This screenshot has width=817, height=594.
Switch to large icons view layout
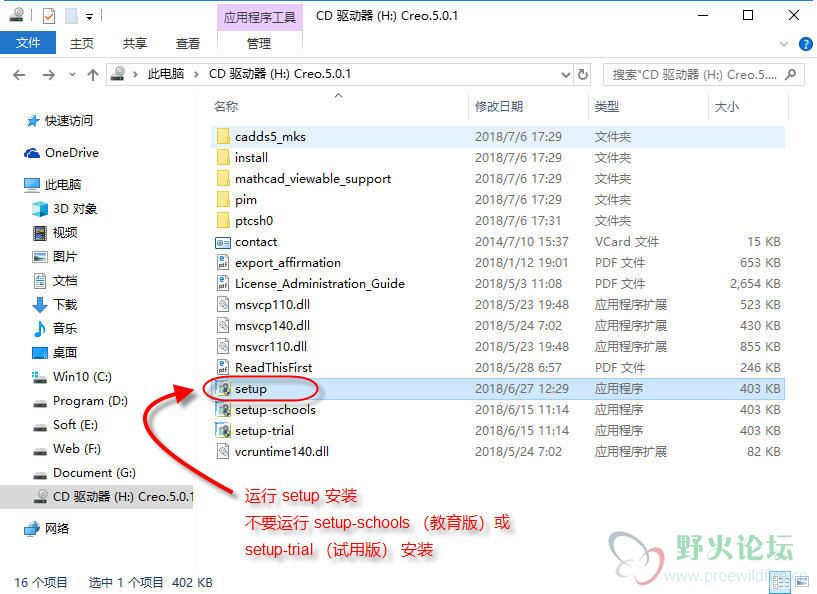tap(802, 582)
